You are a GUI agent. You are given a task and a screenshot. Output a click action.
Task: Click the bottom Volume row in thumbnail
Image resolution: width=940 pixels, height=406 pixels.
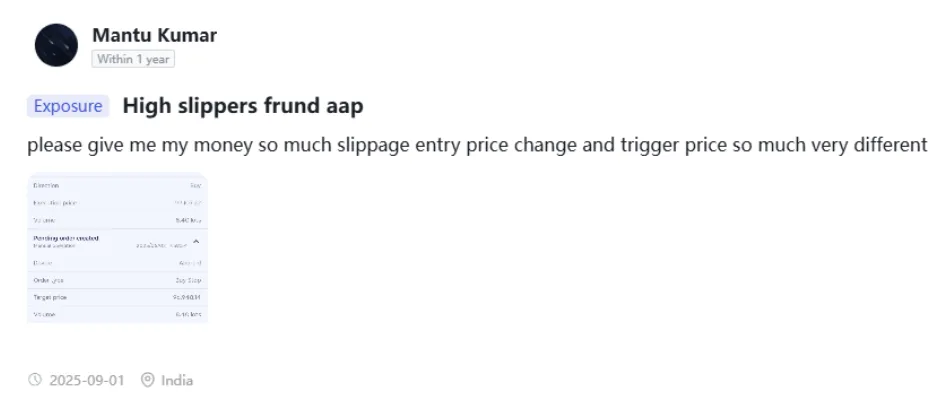[118, 314]
